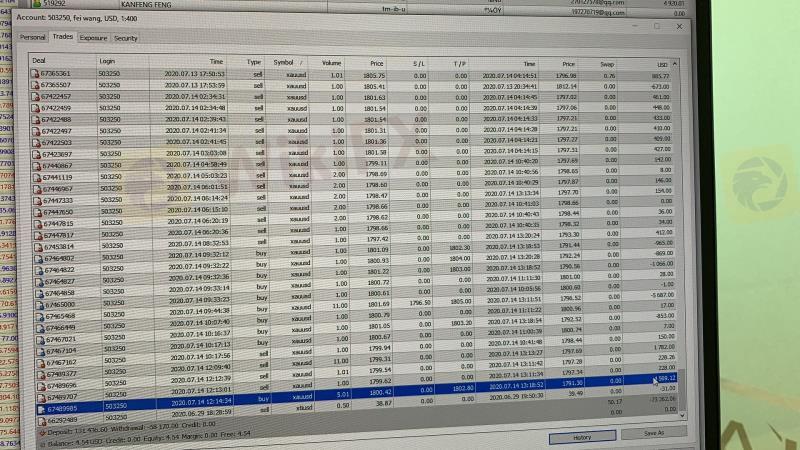Click the Save As button

click(x=654, y=433)
